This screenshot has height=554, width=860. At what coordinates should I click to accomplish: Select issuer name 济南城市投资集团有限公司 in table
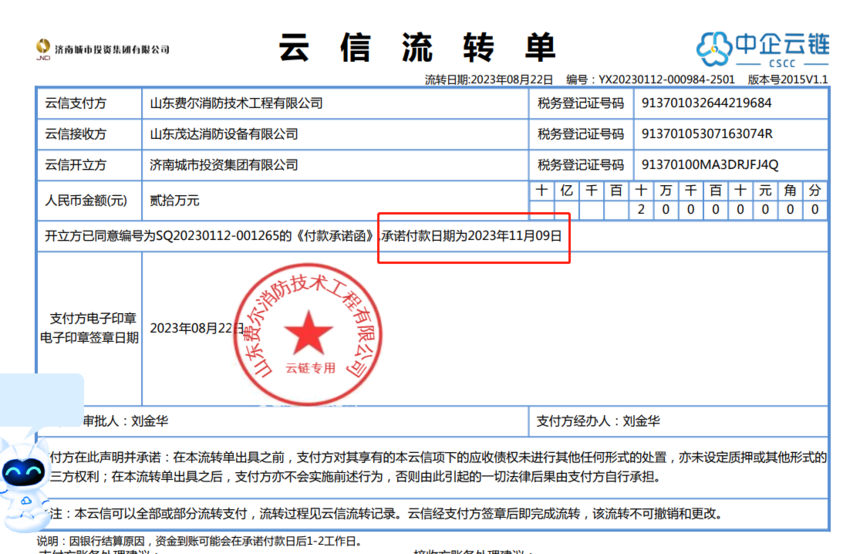click(224, 165)
